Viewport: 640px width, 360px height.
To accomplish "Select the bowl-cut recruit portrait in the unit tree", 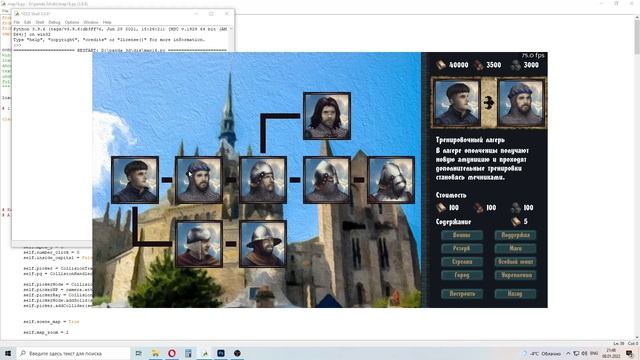I will pos(135,180).
